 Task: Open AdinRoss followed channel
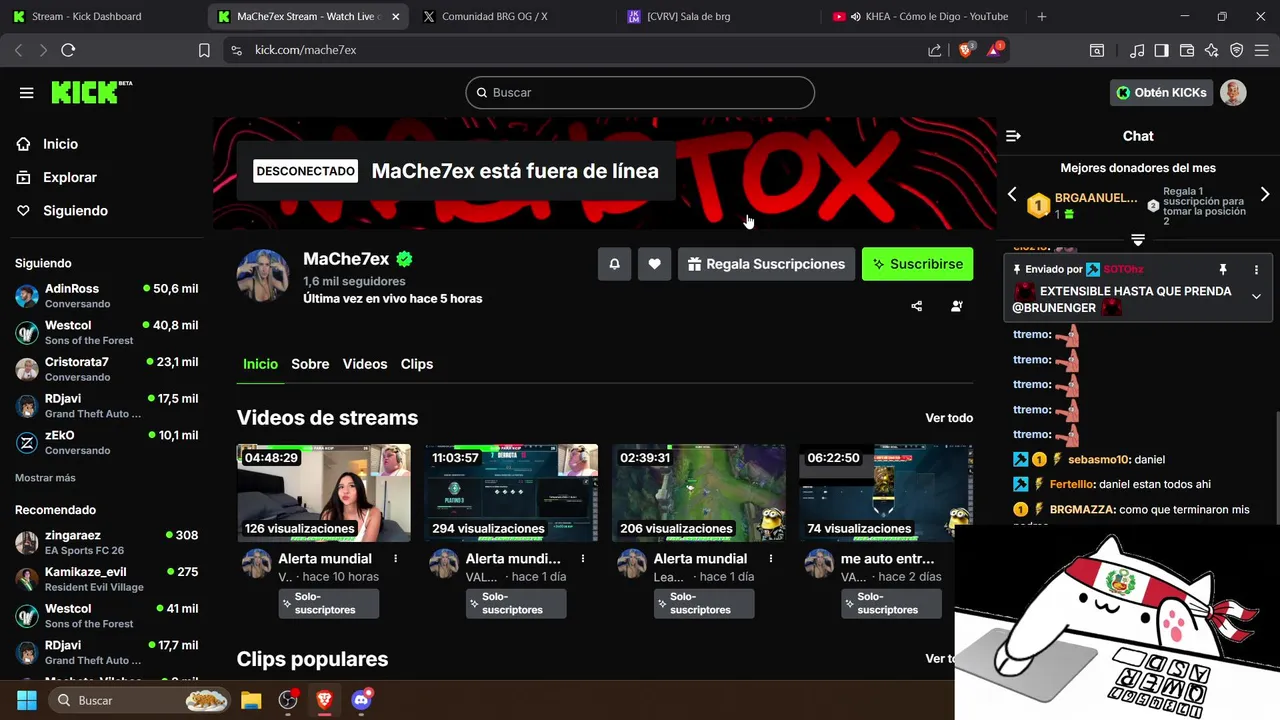pyautogui.click(x=106, y=295)
